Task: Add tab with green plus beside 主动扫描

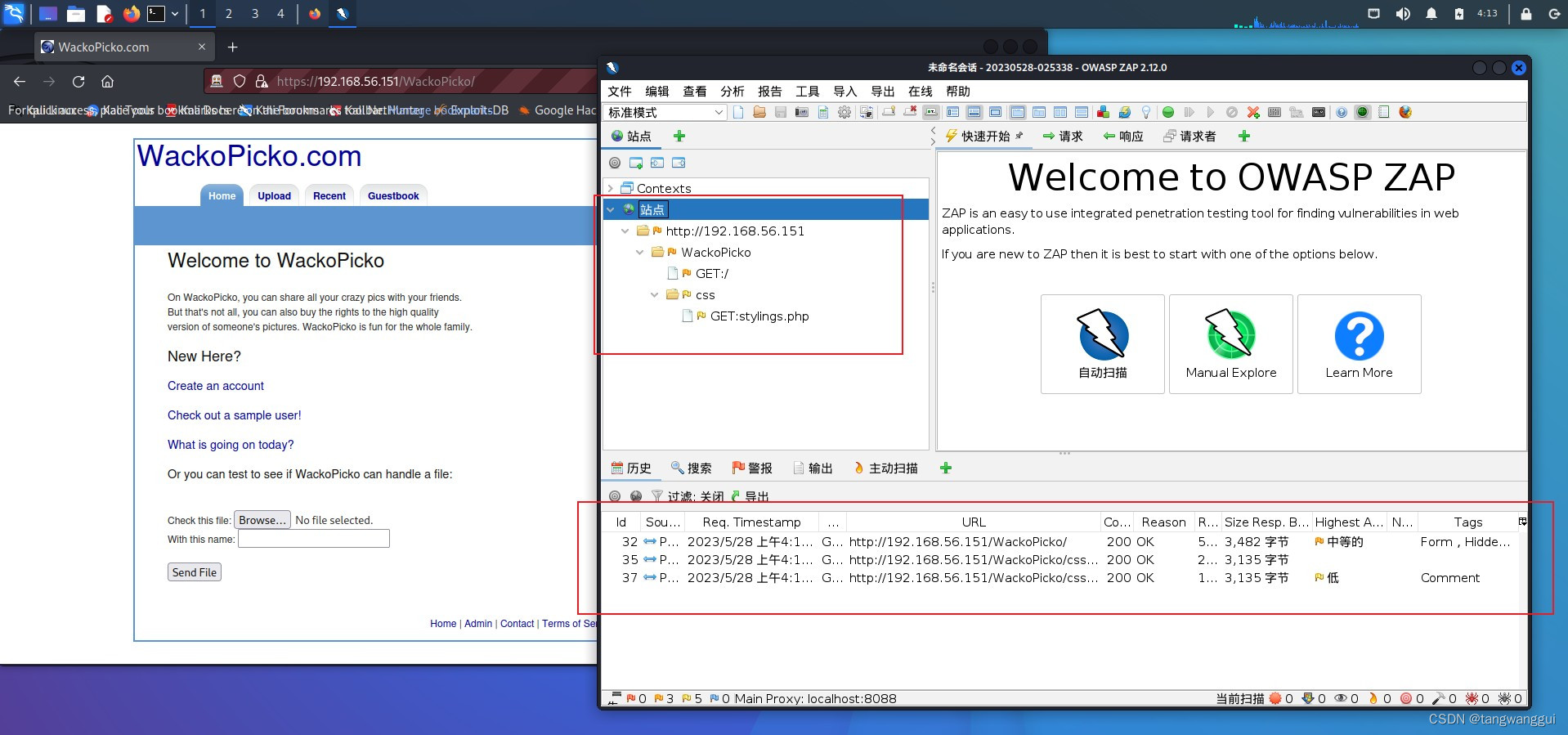Action: [x=946, y=468]
